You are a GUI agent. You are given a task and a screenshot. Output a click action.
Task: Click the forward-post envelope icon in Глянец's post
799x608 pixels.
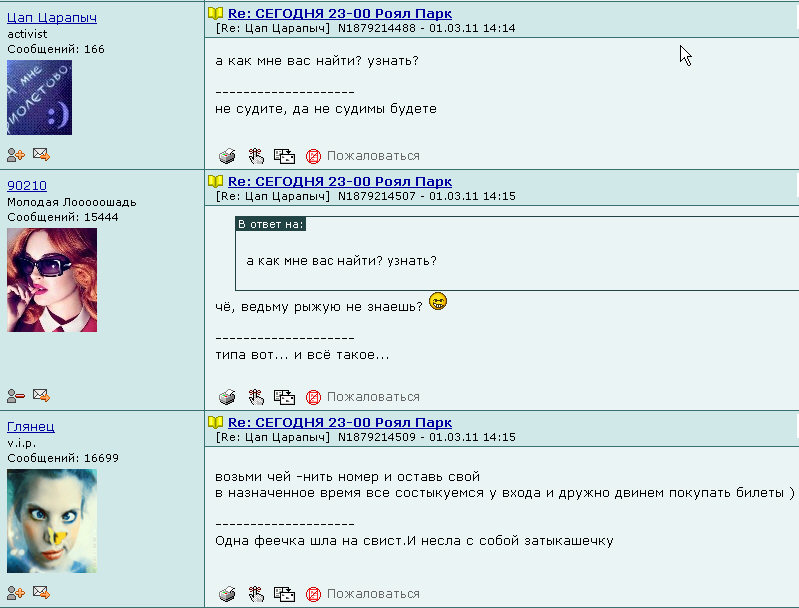pos(285,594)
